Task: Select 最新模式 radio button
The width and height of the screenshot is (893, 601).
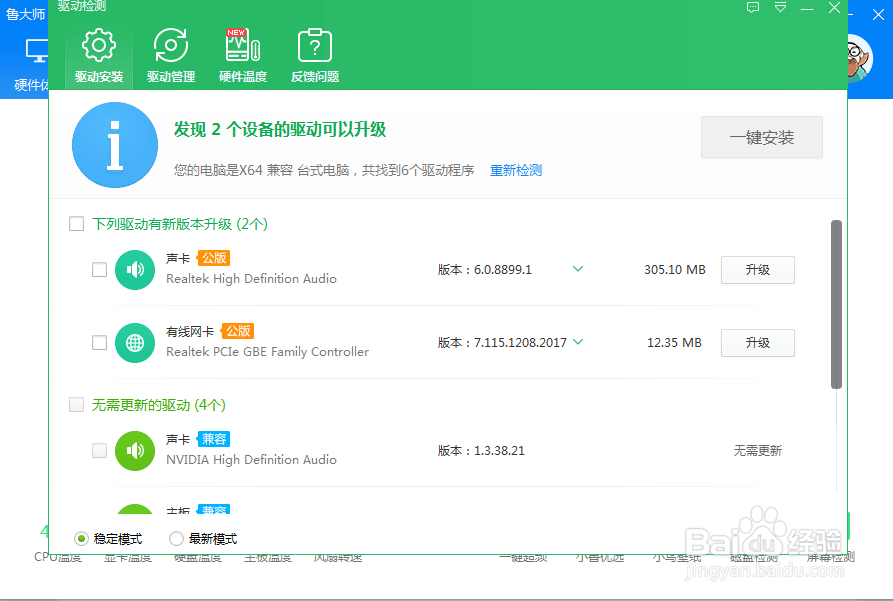Action: tap(176, 538)
